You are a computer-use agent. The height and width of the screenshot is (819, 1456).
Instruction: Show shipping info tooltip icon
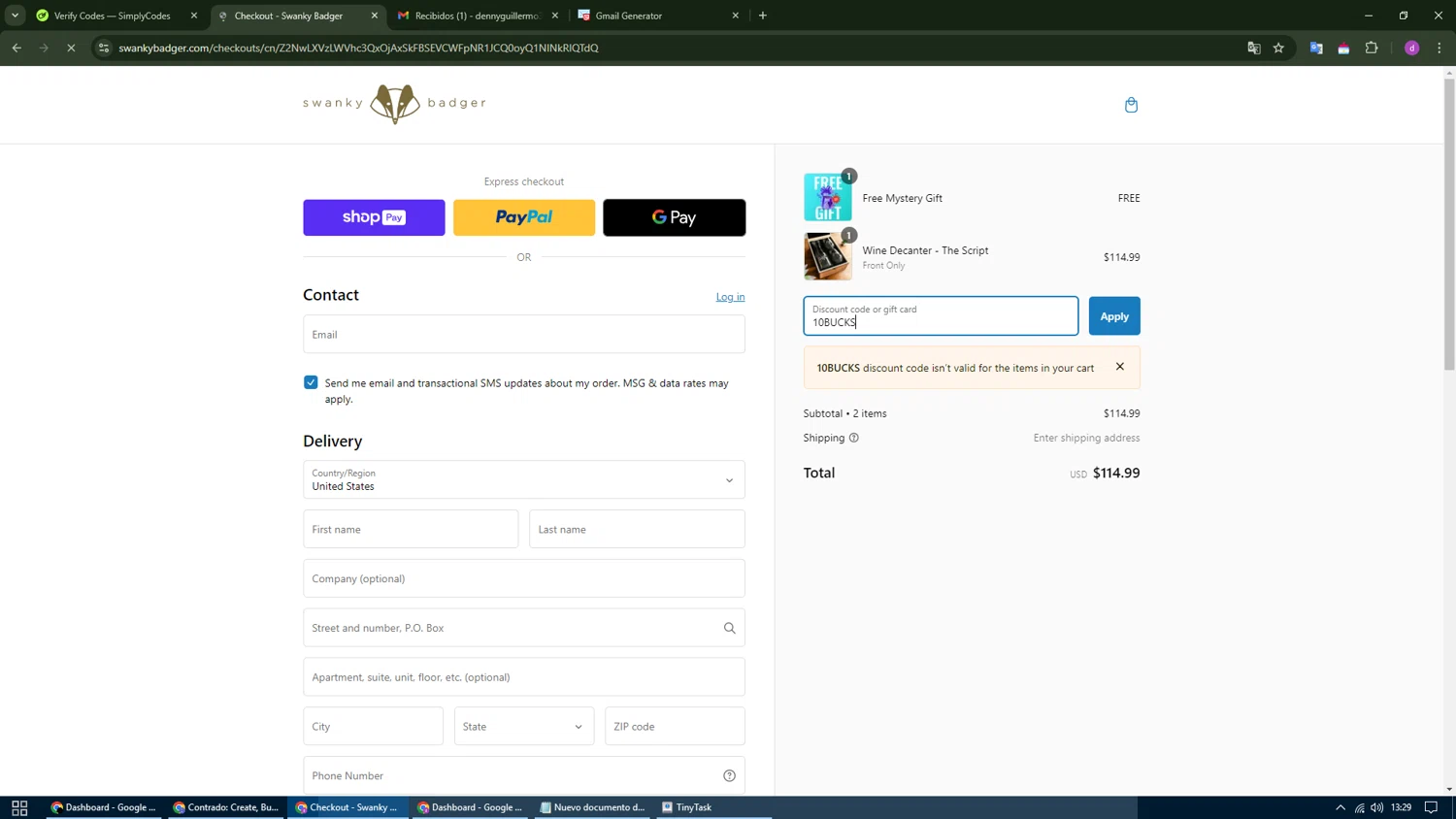tap(854, 438)
